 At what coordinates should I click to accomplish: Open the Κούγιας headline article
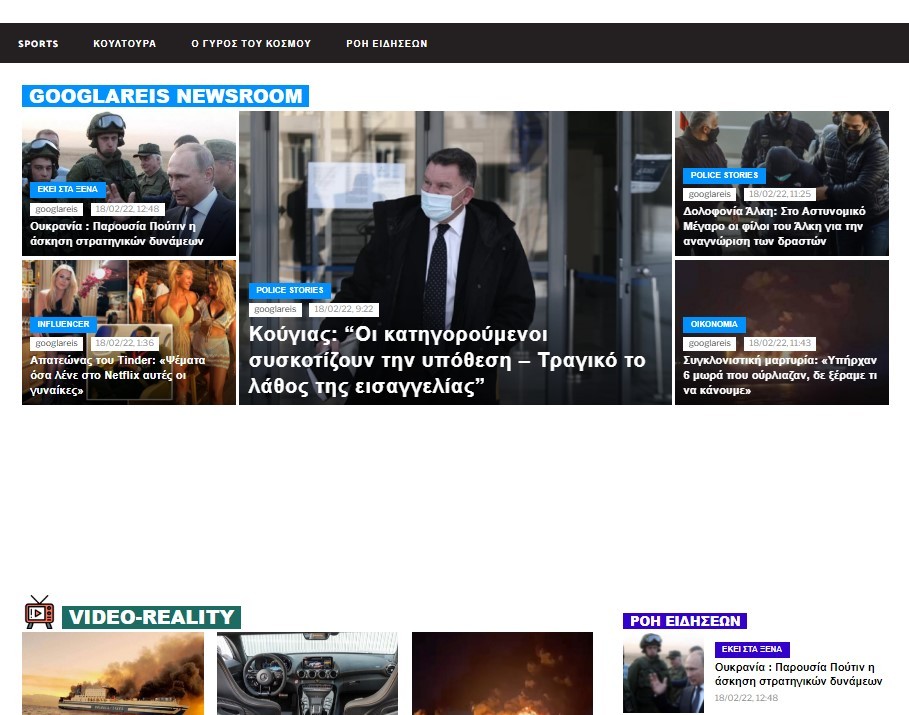[447, 361]
